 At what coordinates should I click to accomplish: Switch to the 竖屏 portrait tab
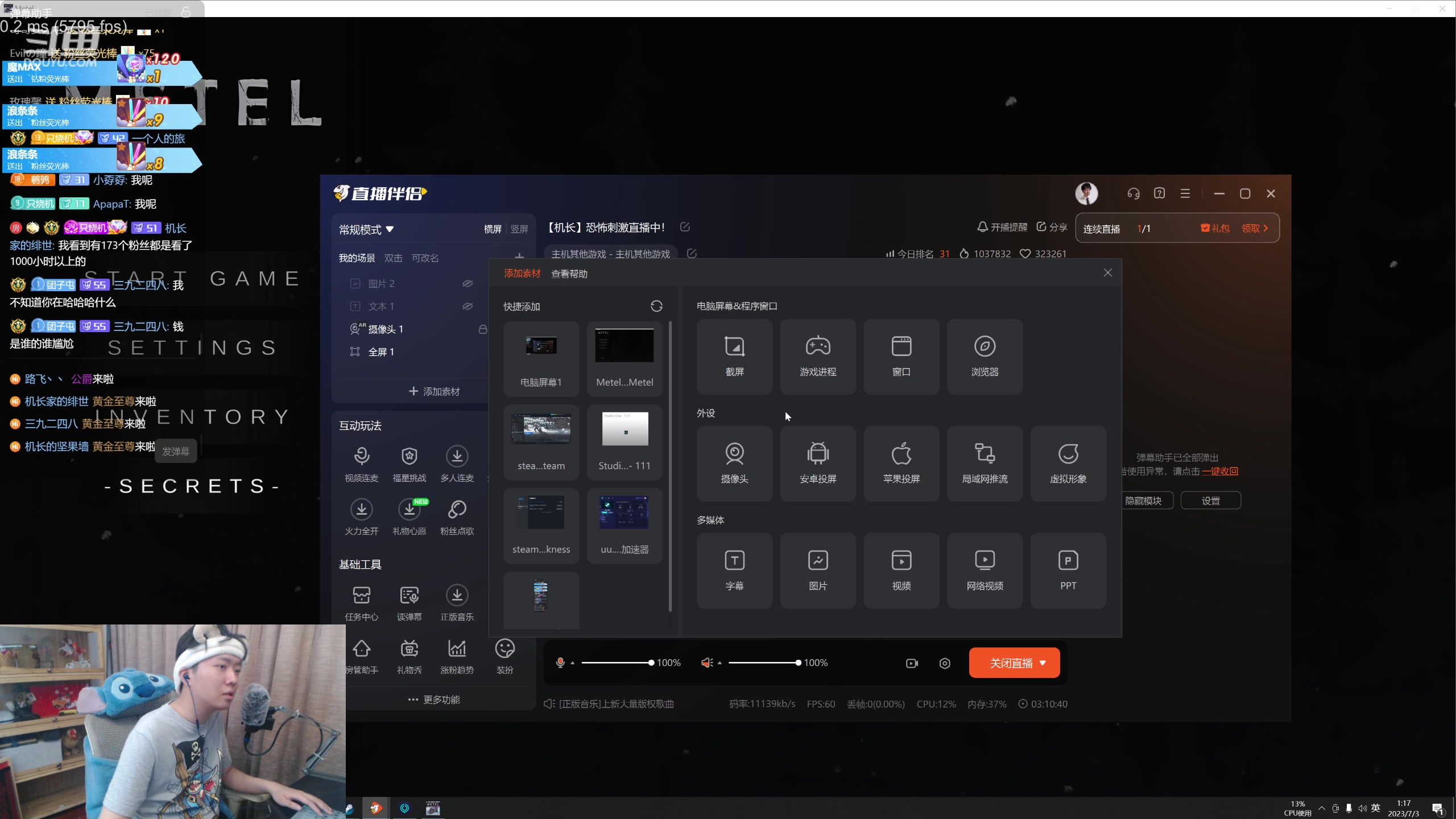(519, 229)
